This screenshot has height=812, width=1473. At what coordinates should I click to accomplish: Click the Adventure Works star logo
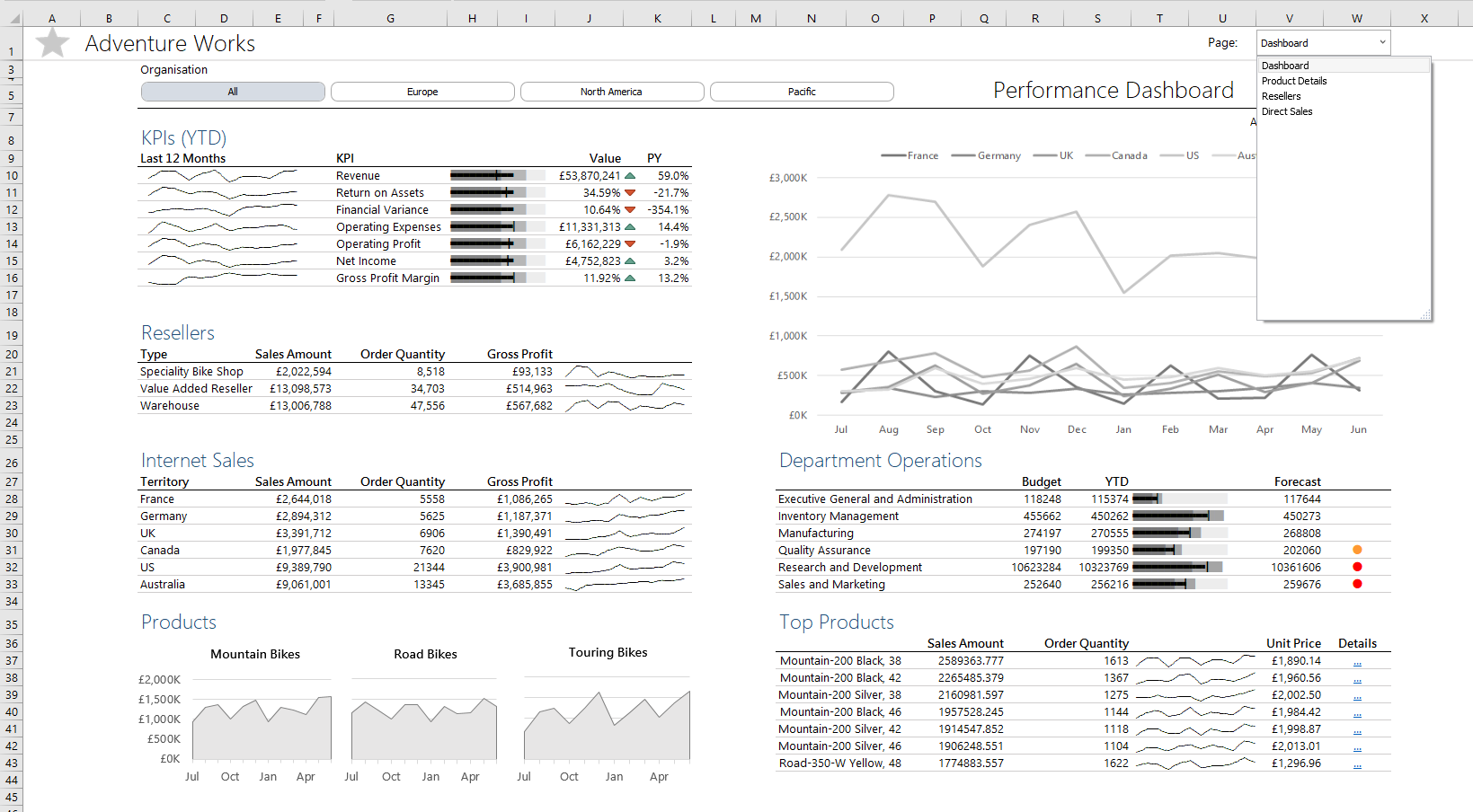(x=53, y=42)
